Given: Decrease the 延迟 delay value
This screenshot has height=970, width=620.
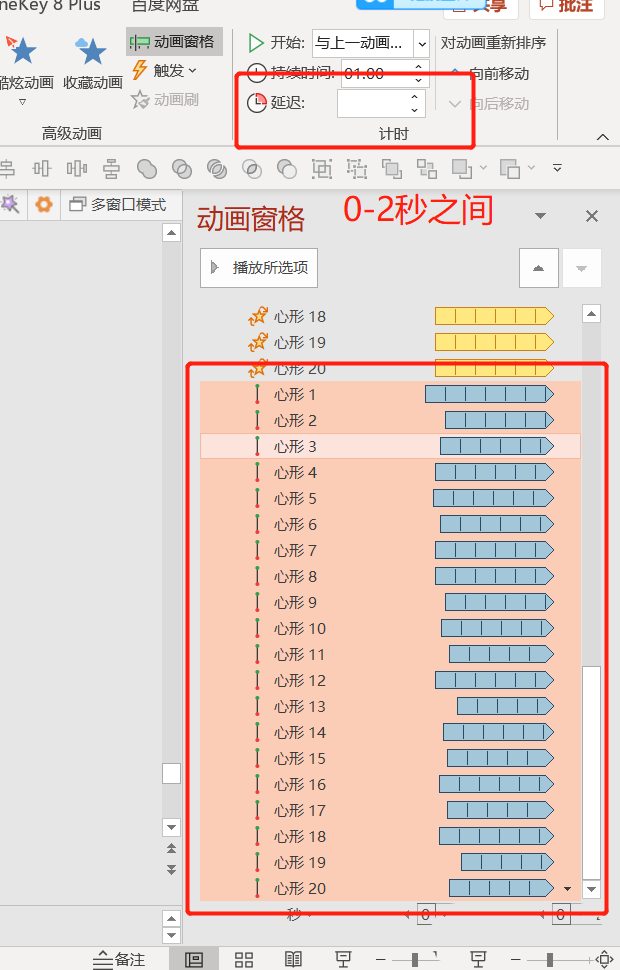Looking at the screenshot, I should [x=415, y=110].
